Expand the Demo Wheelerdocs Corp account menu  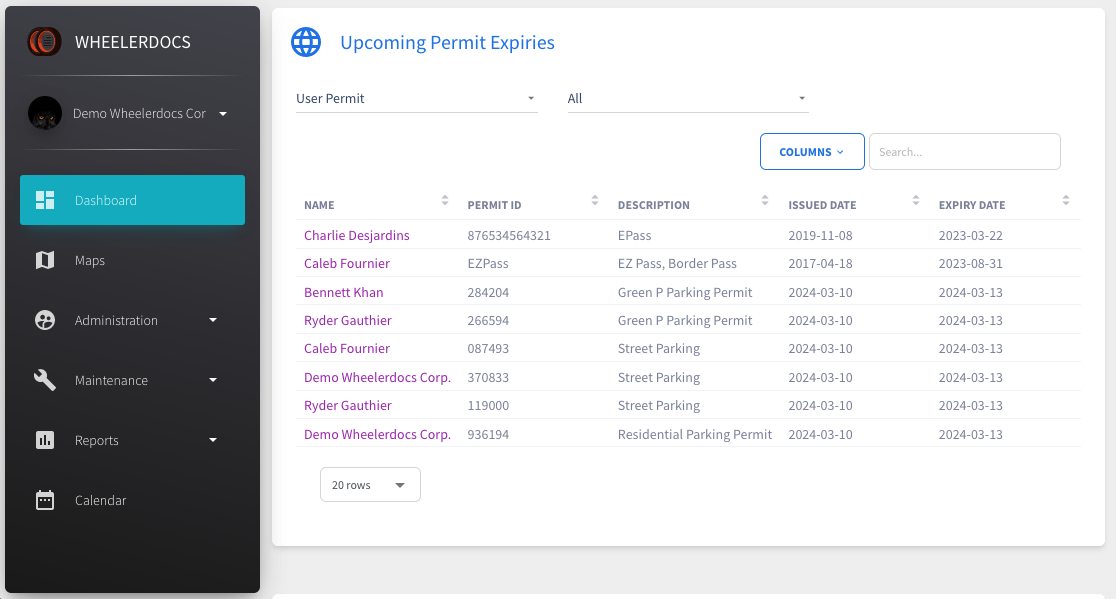[x=223, y=114]
